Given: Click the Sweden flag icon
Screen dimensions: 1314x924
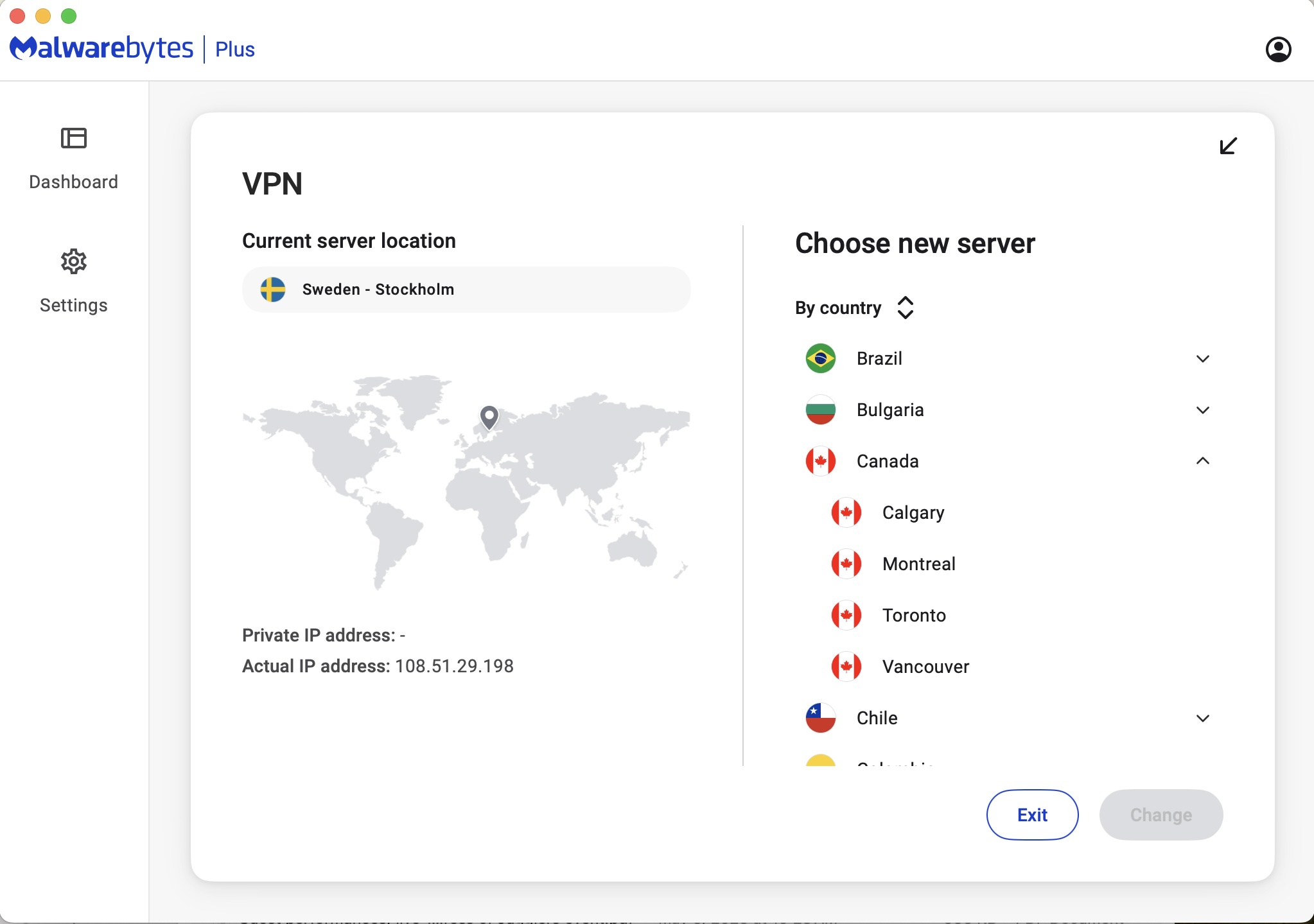Looking at the screenshot, I should 272,290.
